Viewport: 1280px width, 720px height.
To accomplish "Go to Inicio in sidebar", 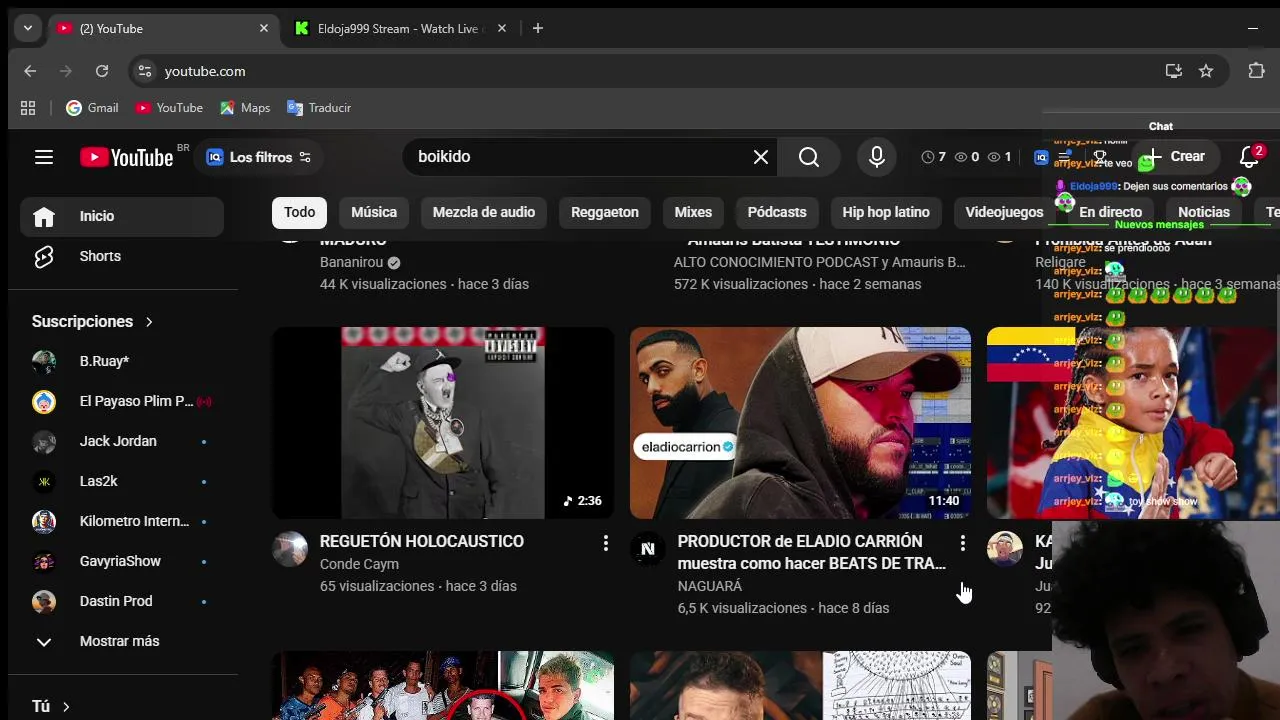I will pos(122,216).
